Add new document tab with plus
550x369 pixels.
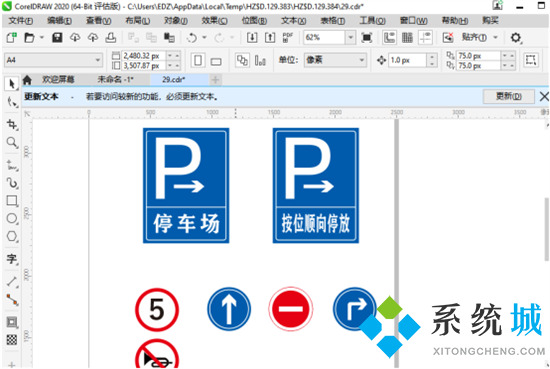[x=215, y=80]
